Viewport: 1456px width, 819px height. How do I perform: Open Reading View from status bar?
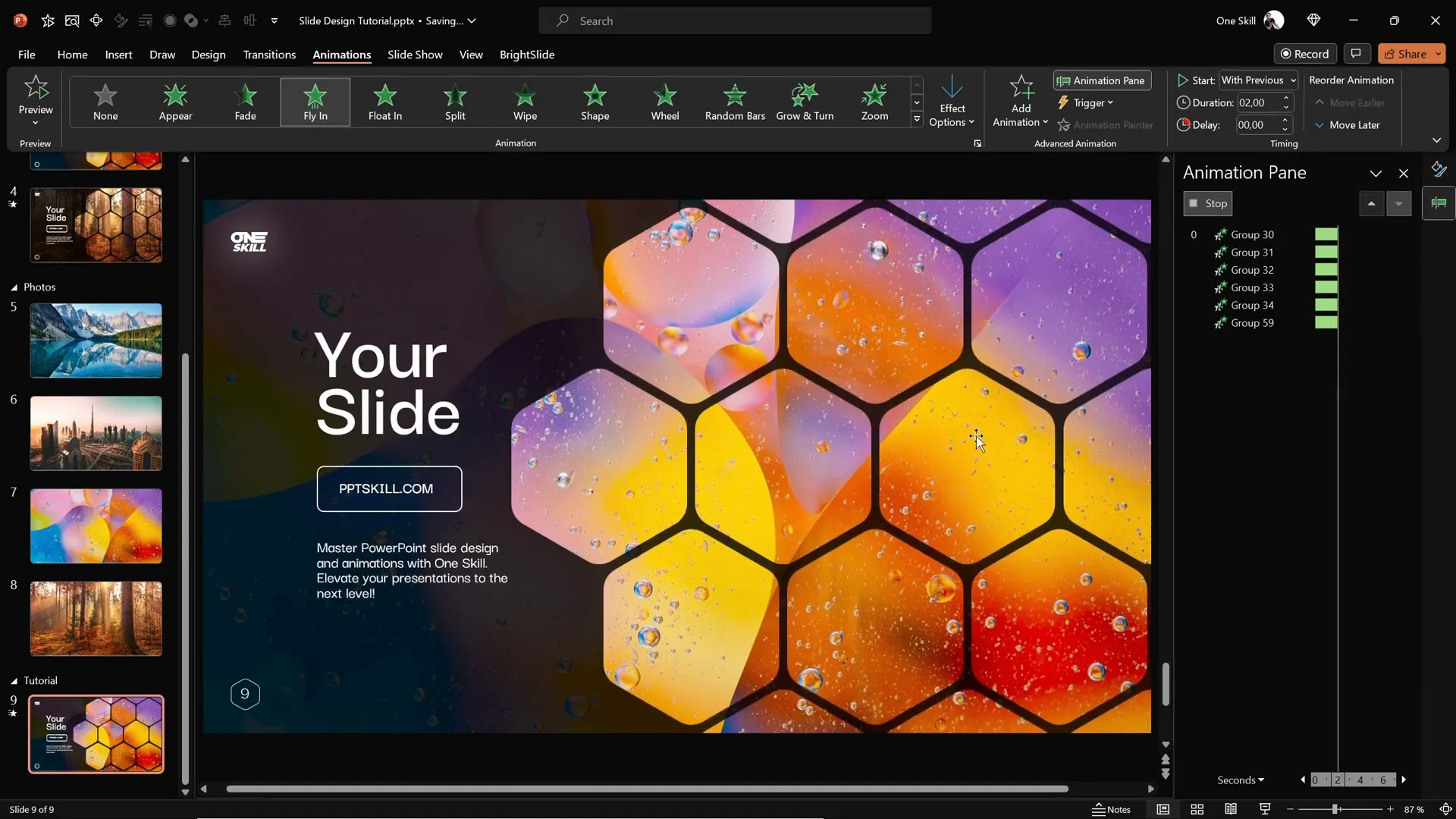(x=1230, y=809)
